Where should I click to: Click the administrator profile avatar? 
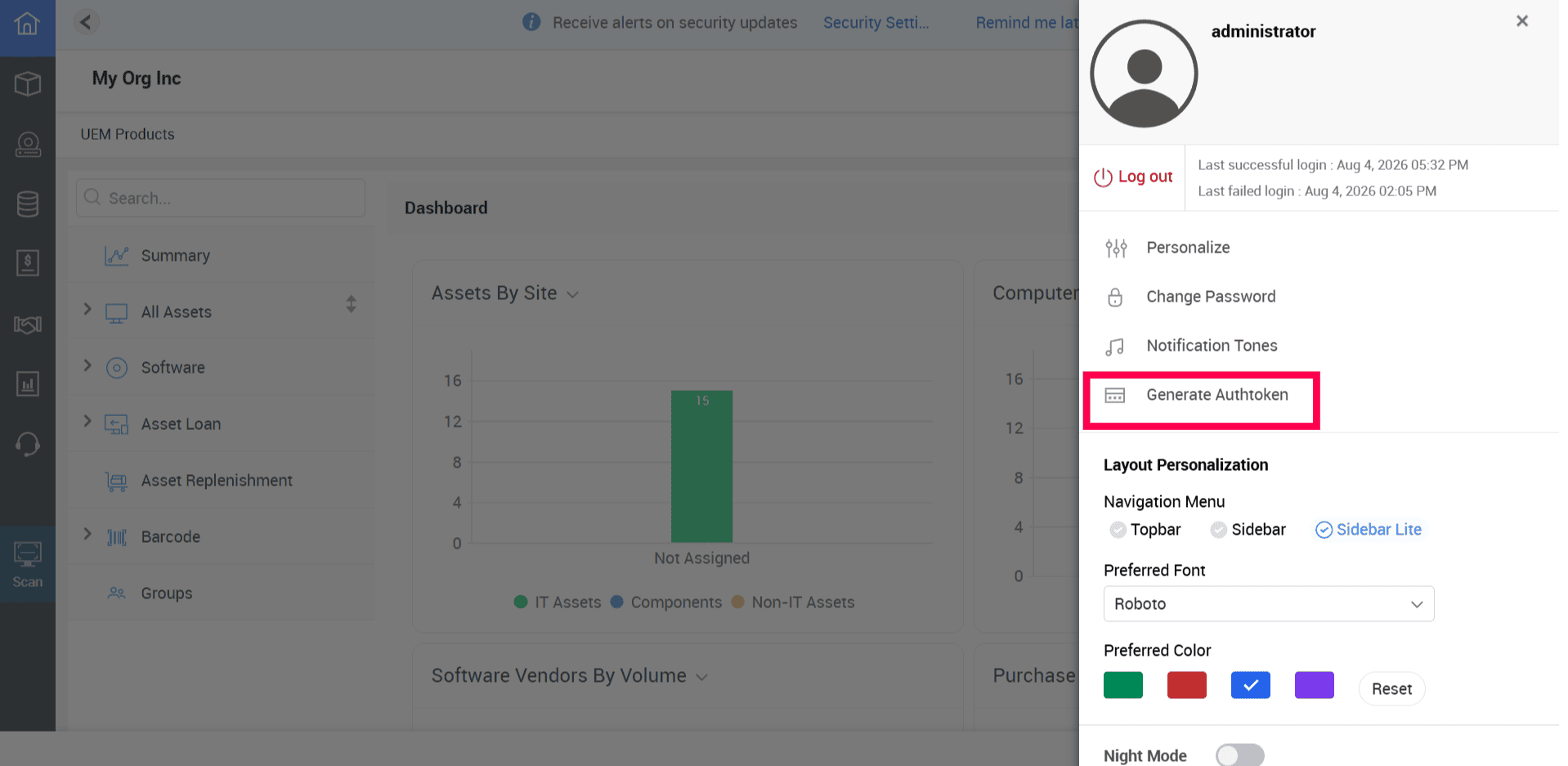[1144, 74]
